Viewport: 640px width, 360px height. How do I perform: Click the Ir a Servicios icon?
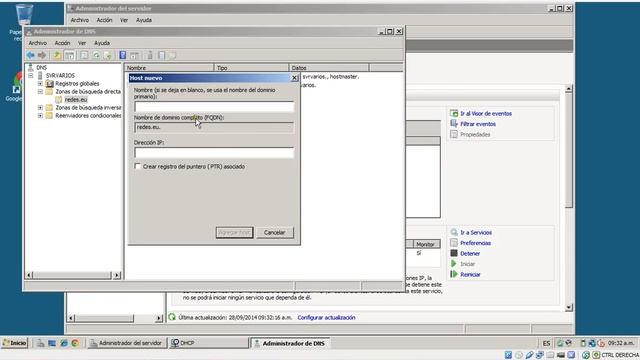click(x=454, y=232)
